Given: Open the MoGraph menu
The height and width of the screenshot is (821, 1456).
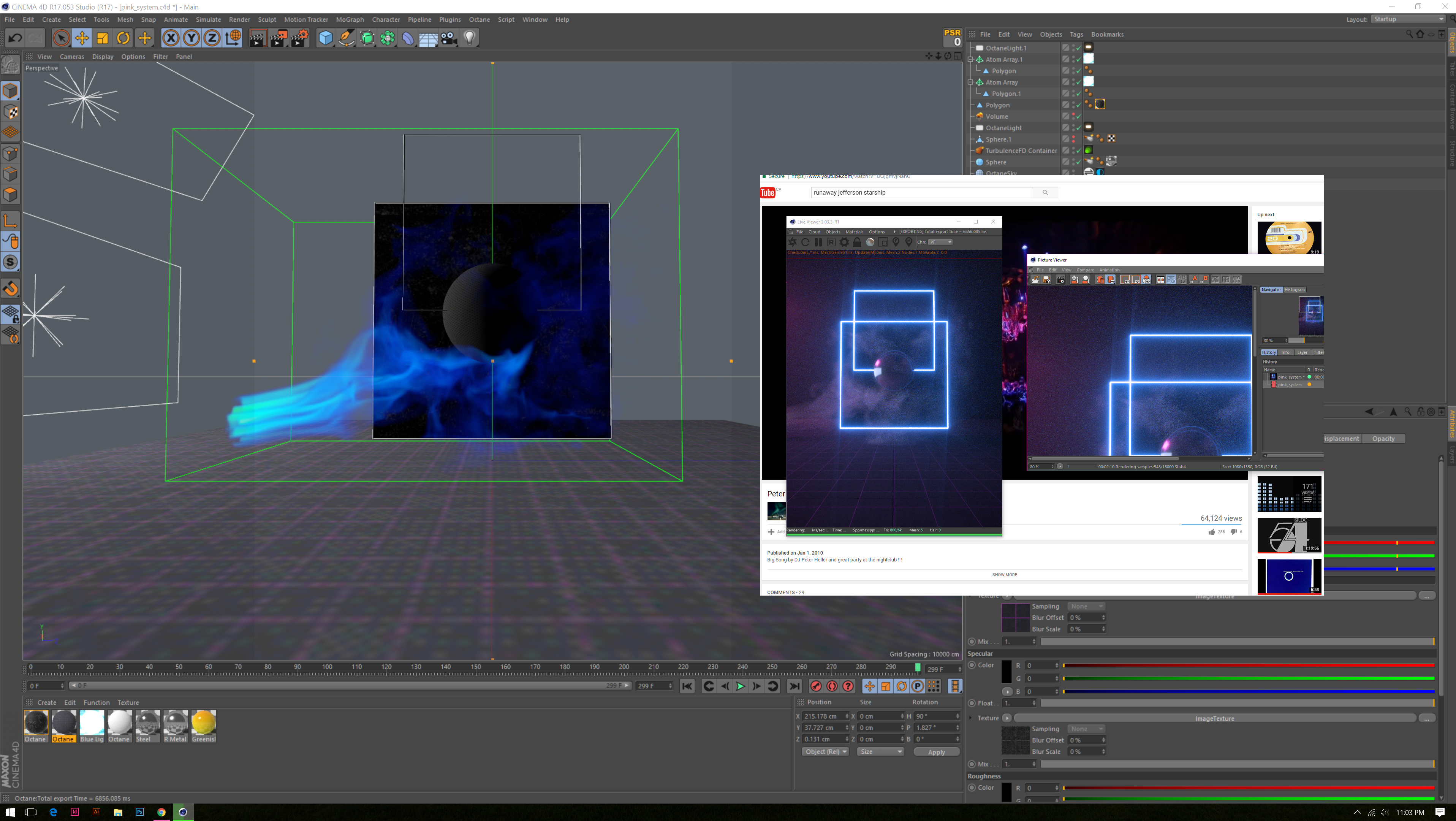Looking at the screenshot, I should [350, 19].
